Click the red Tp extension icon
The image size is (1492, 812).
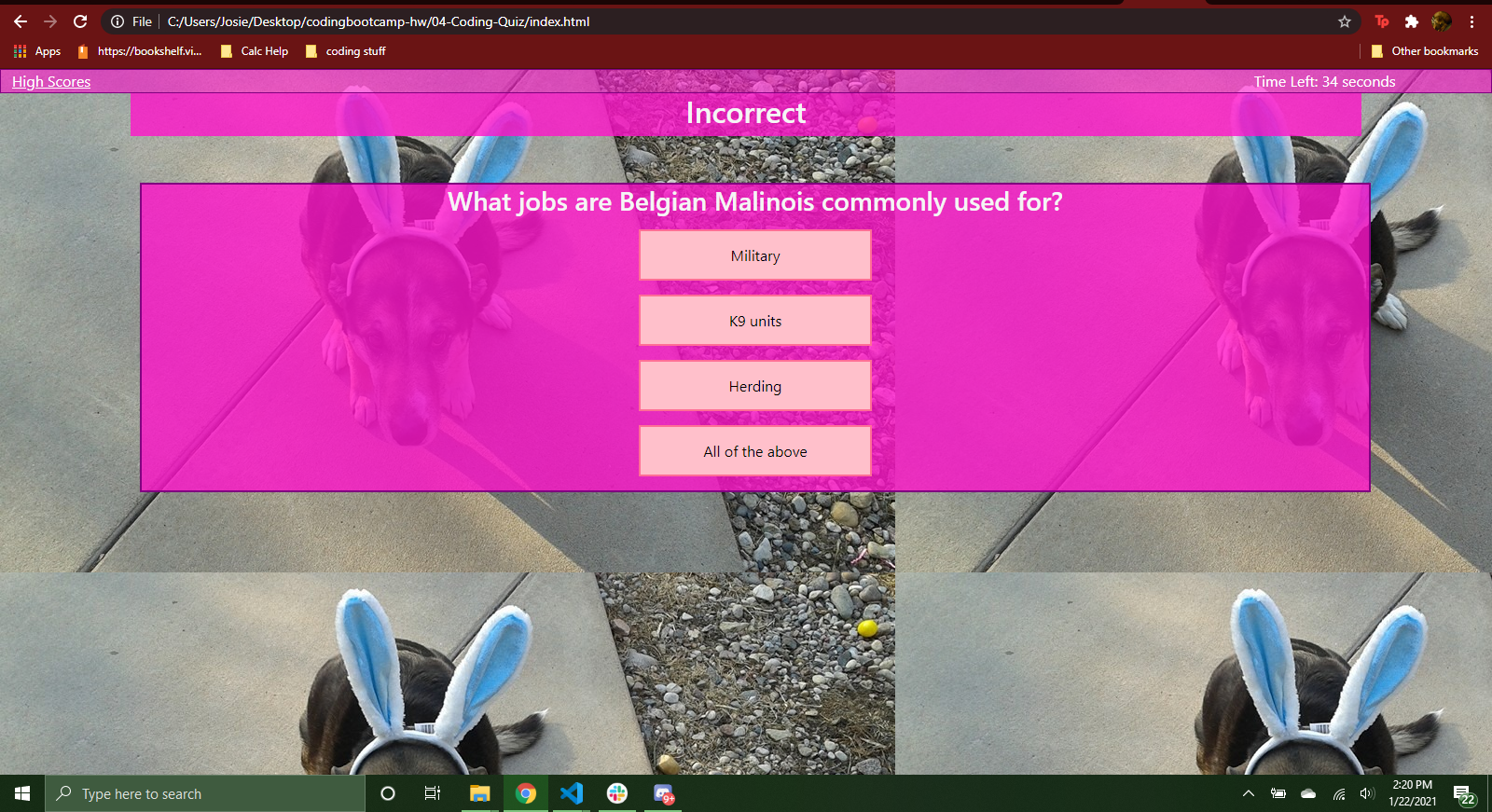coord(1382,21)
